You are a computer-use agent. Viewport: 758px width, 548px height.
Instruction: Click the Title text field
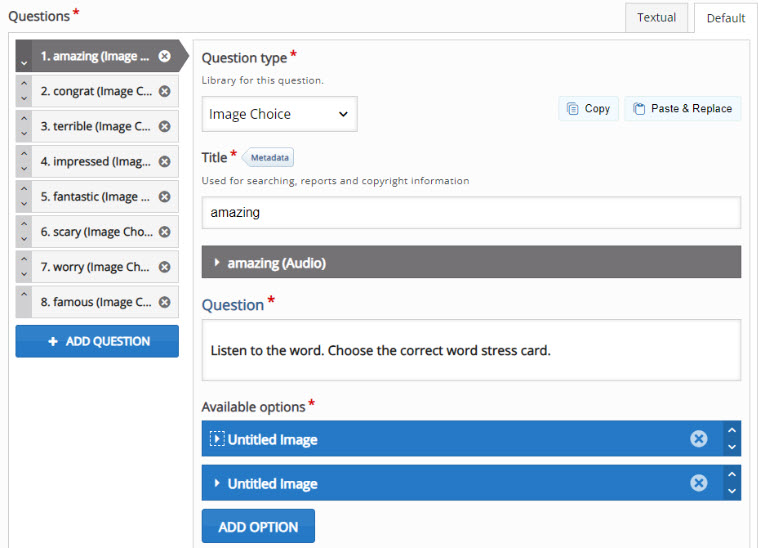[470, 212]
